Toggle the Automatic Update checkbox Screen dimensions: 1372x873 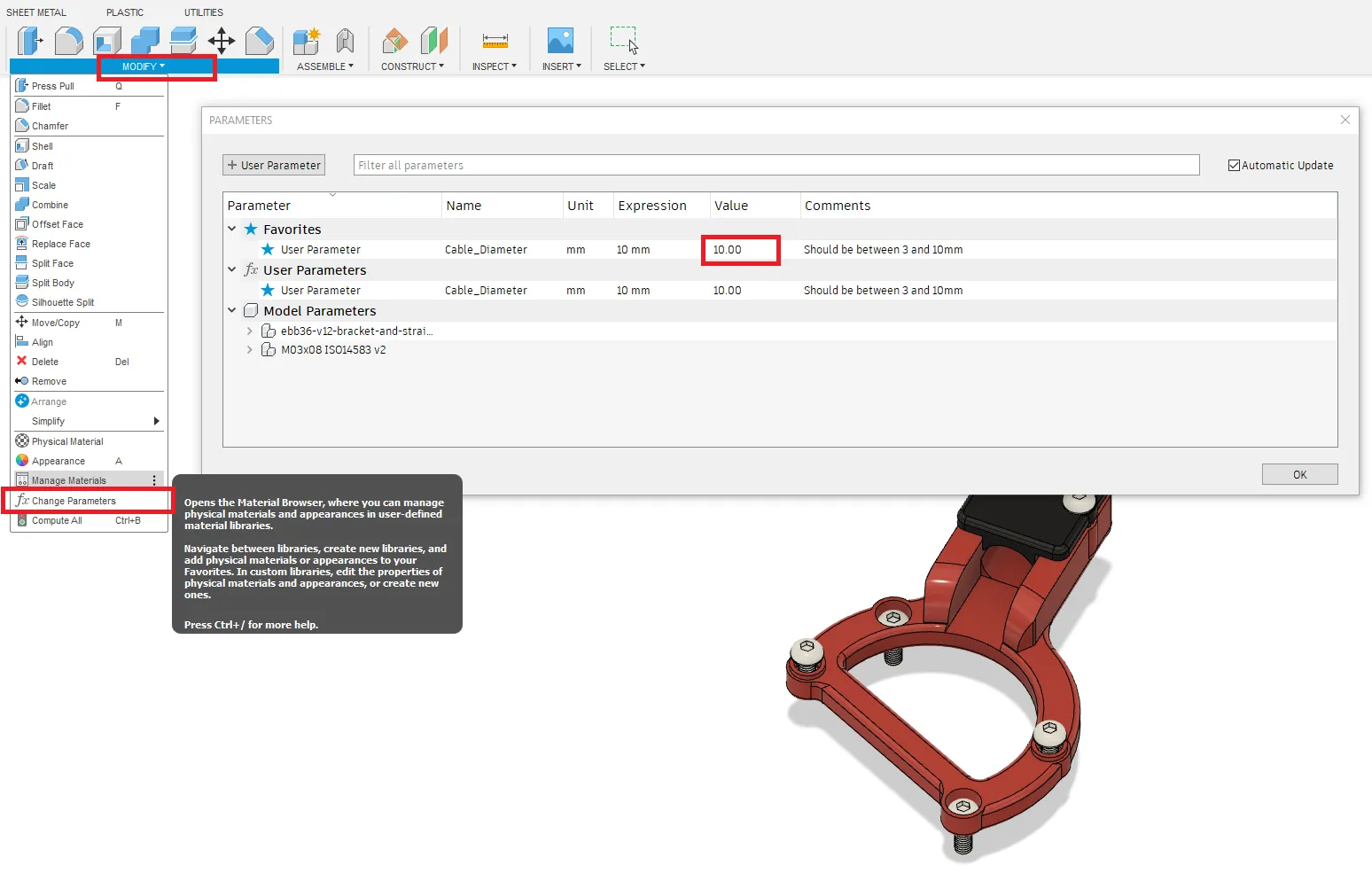(1234, 166)
